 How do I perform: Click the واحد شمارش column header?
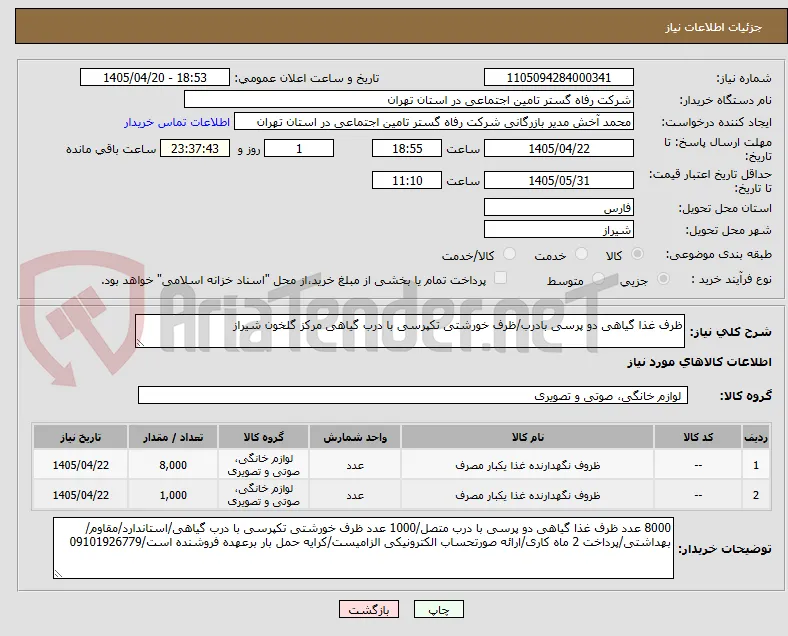click(355, 437)
